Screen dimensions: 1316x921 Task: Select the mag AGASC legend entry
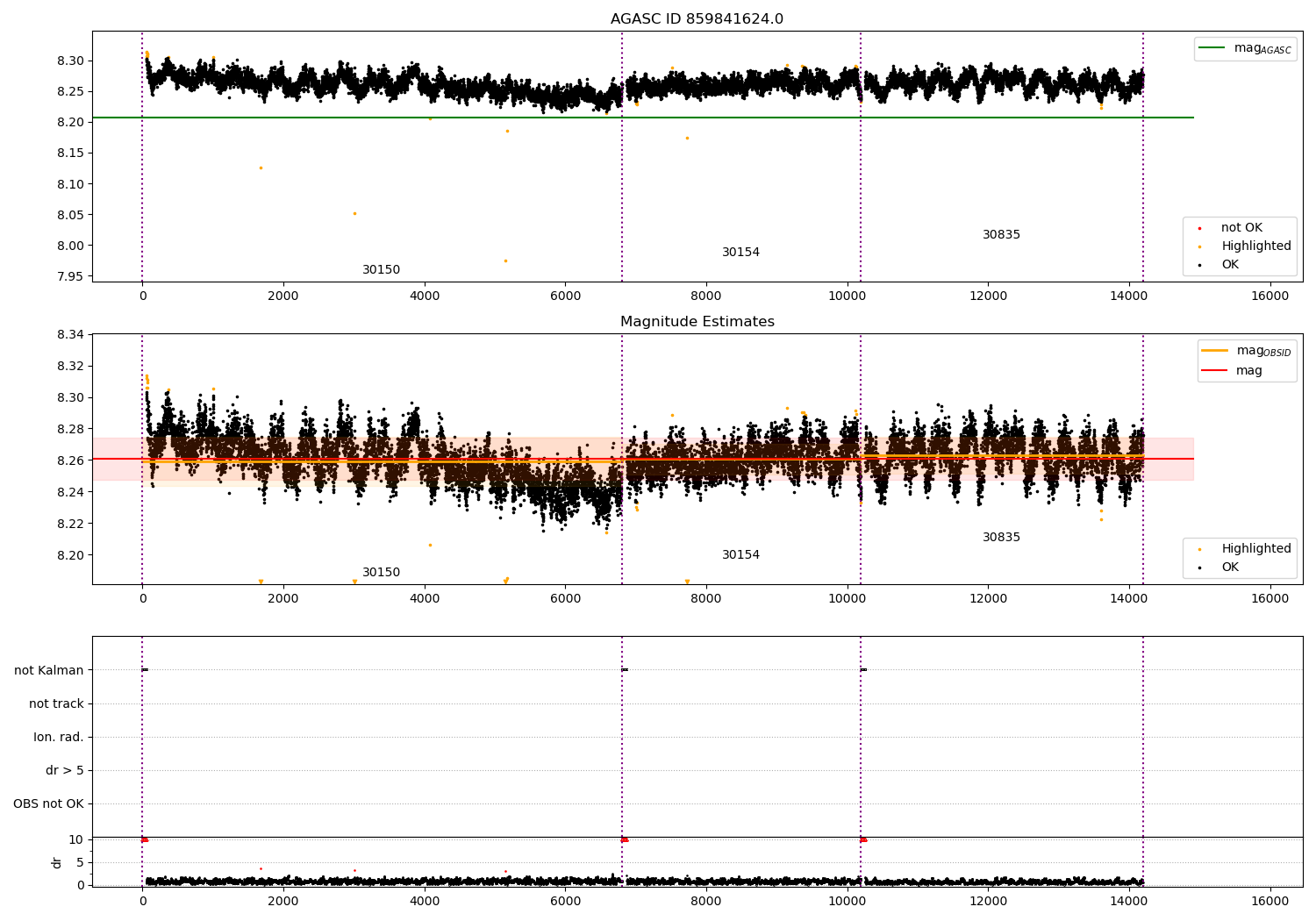[x=1245, y=48]
